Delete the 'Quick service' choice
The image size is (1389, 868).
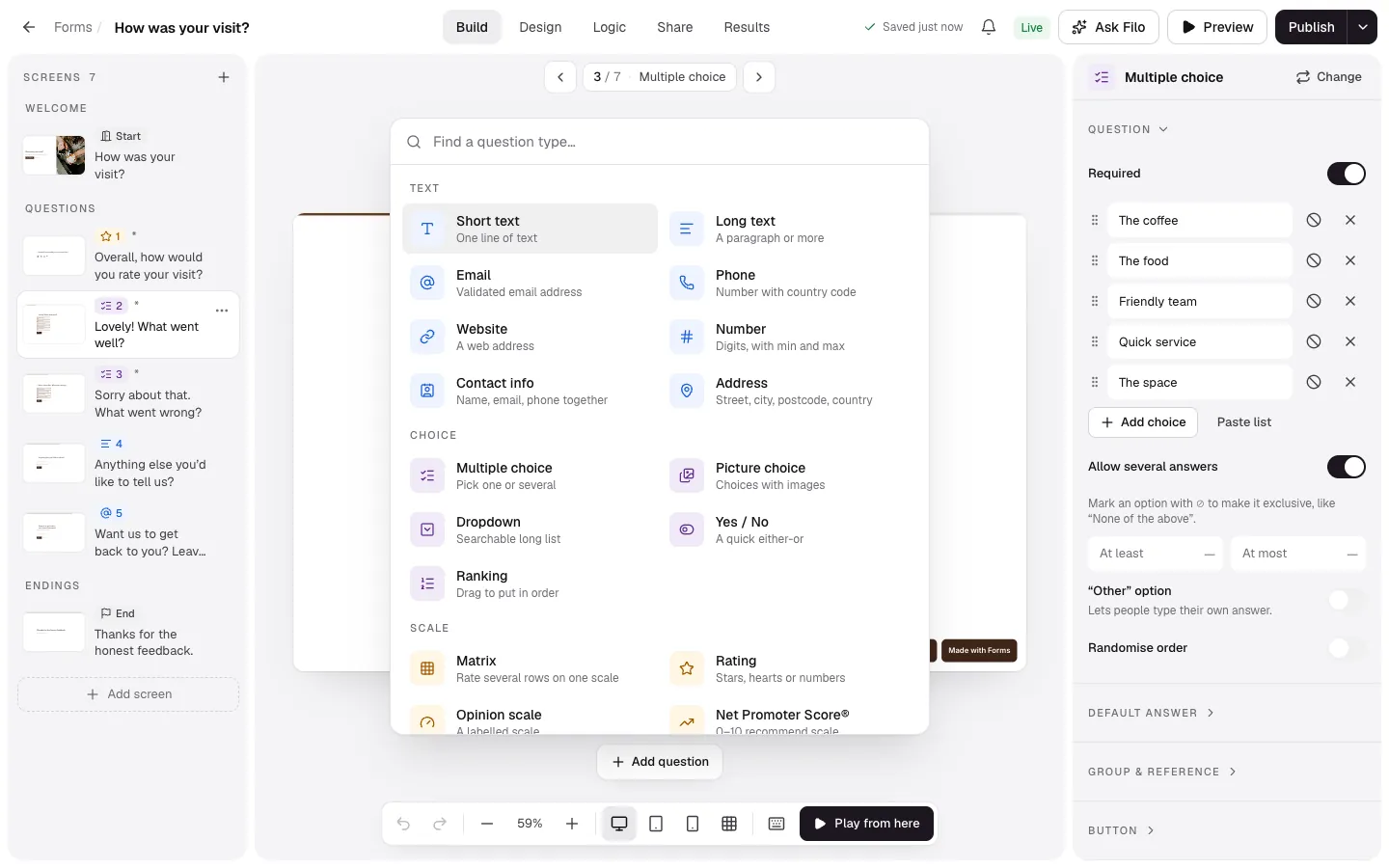pos(1350,341)
